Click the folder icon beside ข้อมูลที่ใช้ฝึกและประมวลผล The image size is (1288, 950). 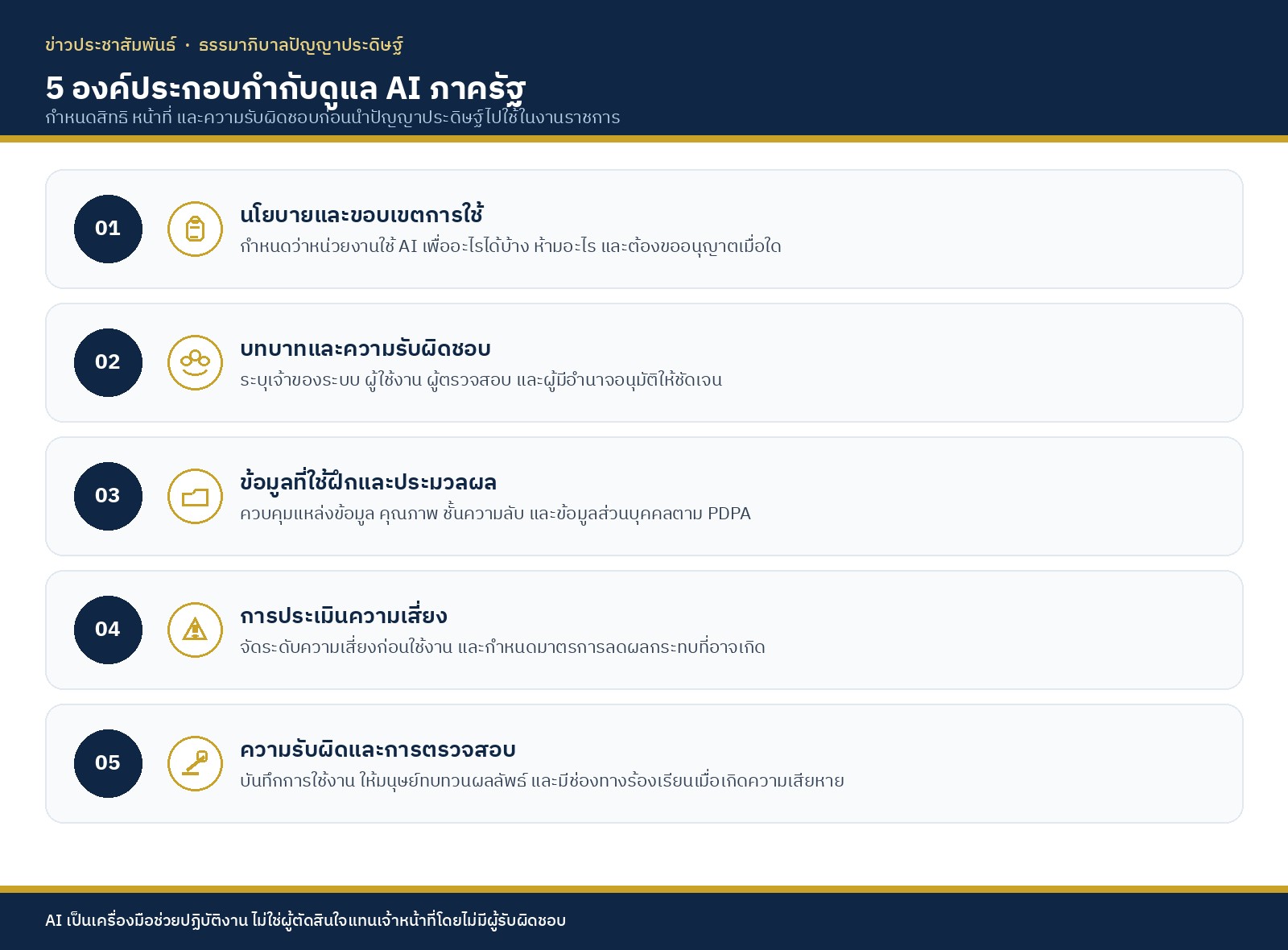195,497
